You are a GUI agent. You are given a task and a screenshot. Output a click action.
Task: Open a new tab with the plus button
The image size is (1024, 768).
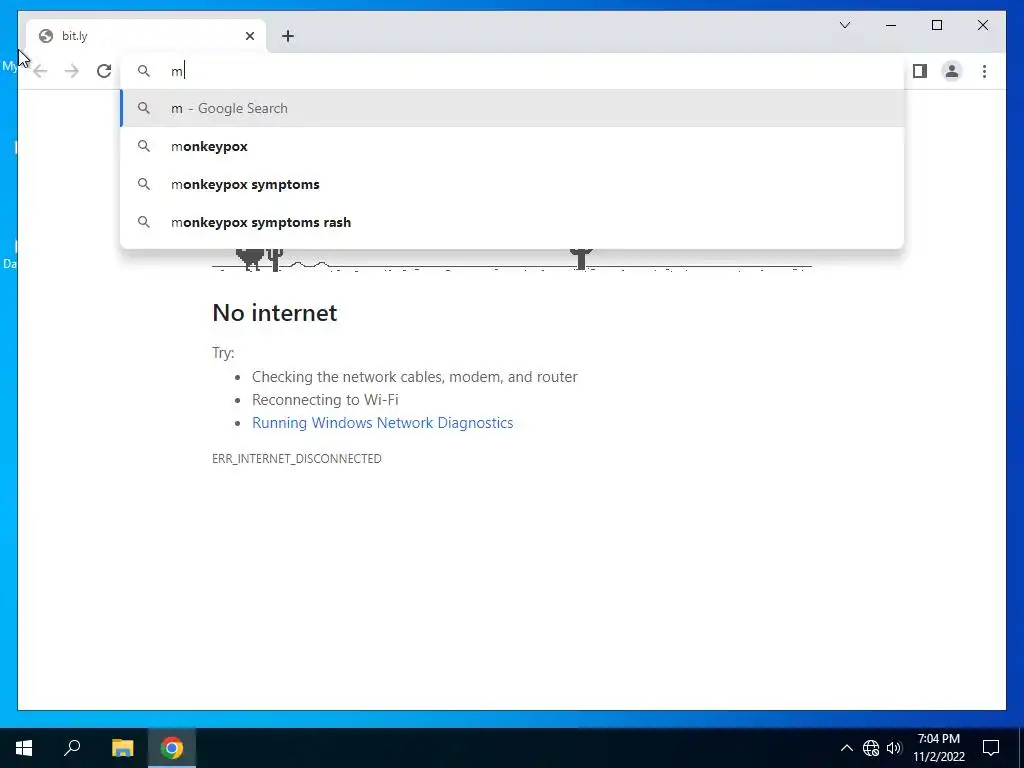(x=288, y=36)
